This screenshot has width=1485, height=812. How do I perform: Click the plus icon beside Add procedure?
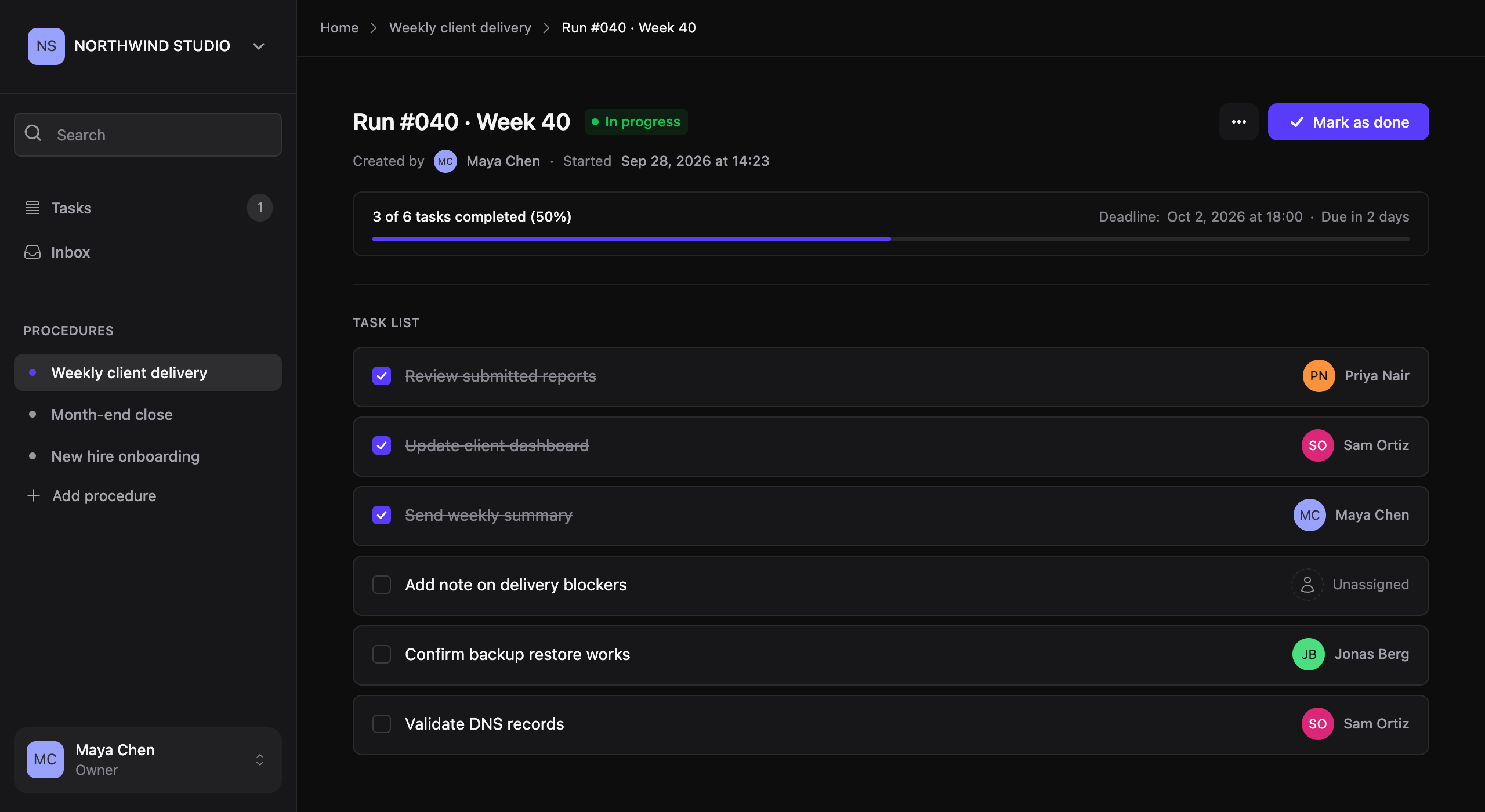coord(34,495)
